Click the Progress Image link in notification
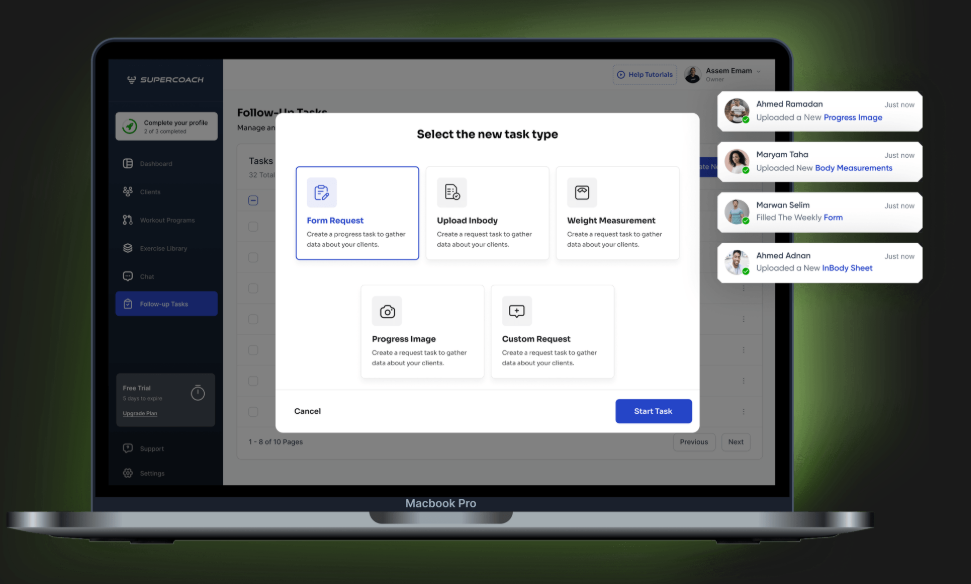 click(x=853, y=118)
